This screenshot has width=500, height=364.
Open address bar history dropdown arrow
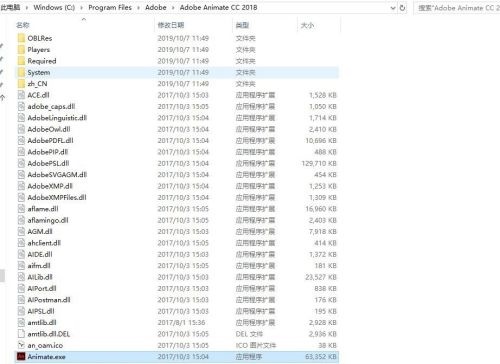coord(393,8)
